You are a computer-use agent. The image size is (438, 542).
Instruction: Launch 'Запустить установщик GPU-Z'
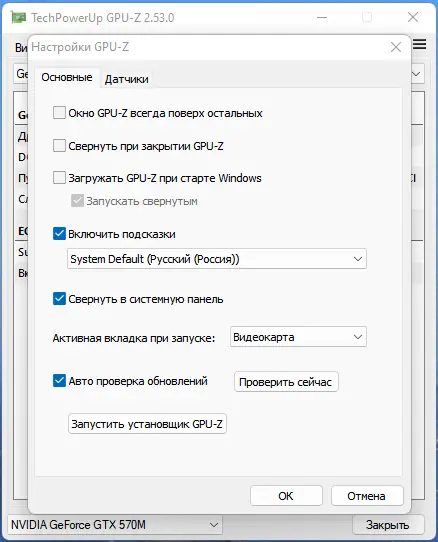(147, 424)
